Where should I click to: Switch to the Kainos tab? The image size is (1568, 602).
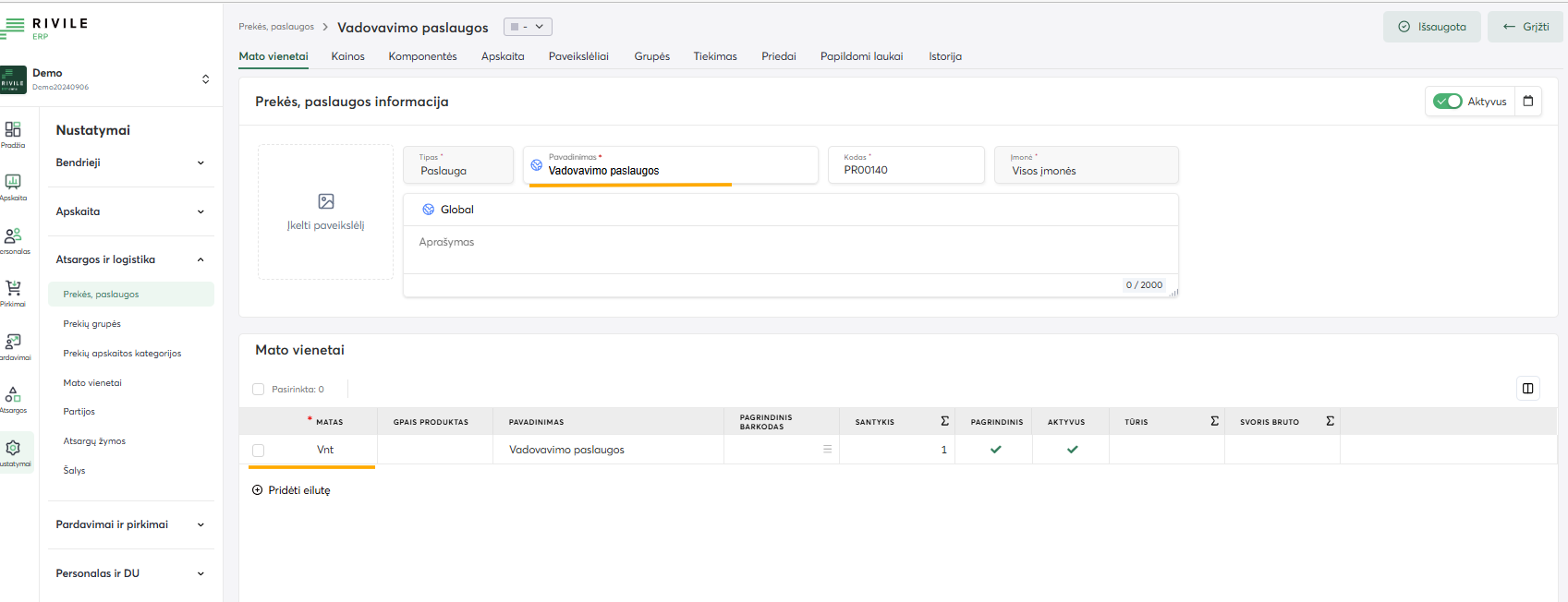coord(347,56)
